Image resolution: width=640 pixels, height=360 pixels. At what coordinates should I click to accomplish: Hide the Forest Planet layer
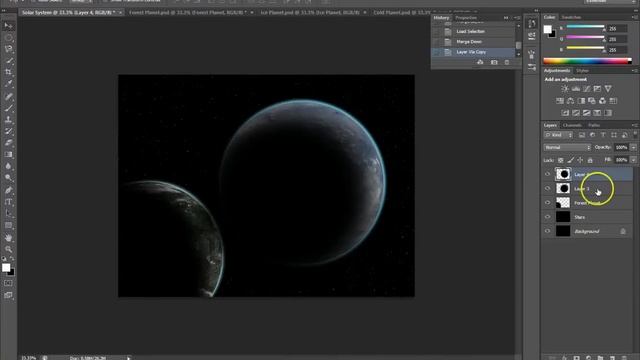(548, 203)
